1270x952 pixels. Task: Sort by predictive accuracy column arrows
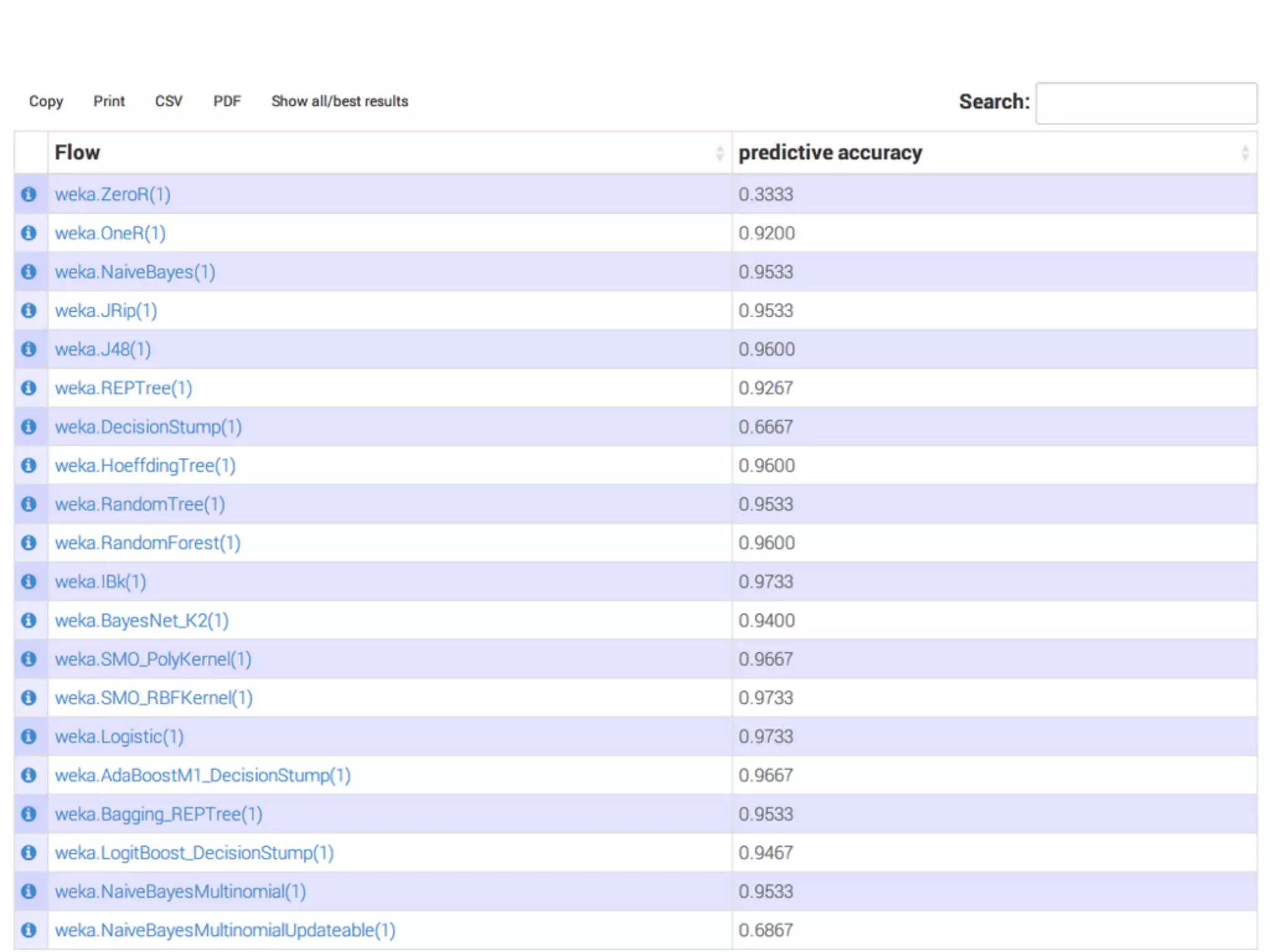click(1245, 152)
